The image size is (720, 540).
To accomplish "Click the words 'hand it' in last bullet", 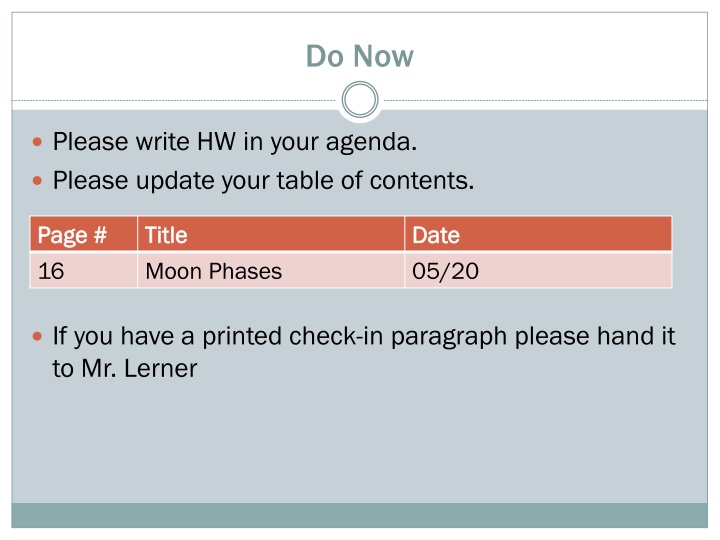I will pos(636,336).
